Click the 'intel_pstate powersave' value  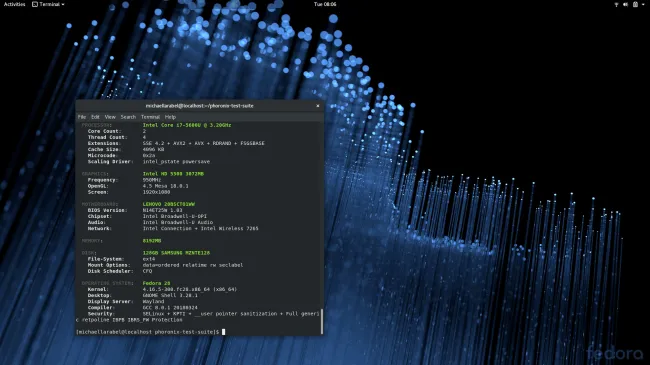click(x=176, y=161)
